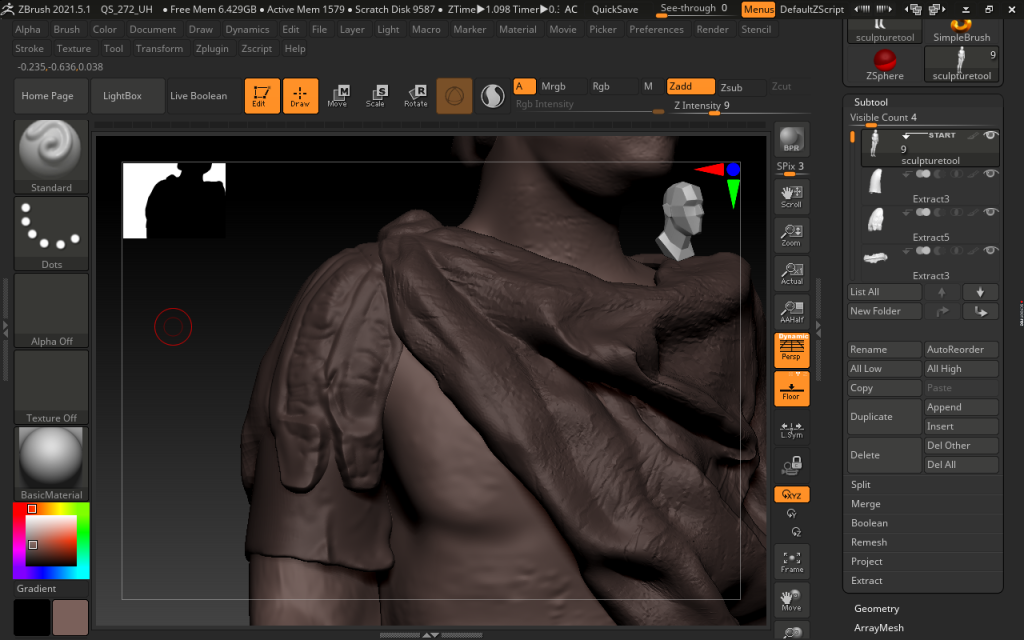Click the Frame mesh icon
The image size is (1024, 640).
tap(792, 561)
